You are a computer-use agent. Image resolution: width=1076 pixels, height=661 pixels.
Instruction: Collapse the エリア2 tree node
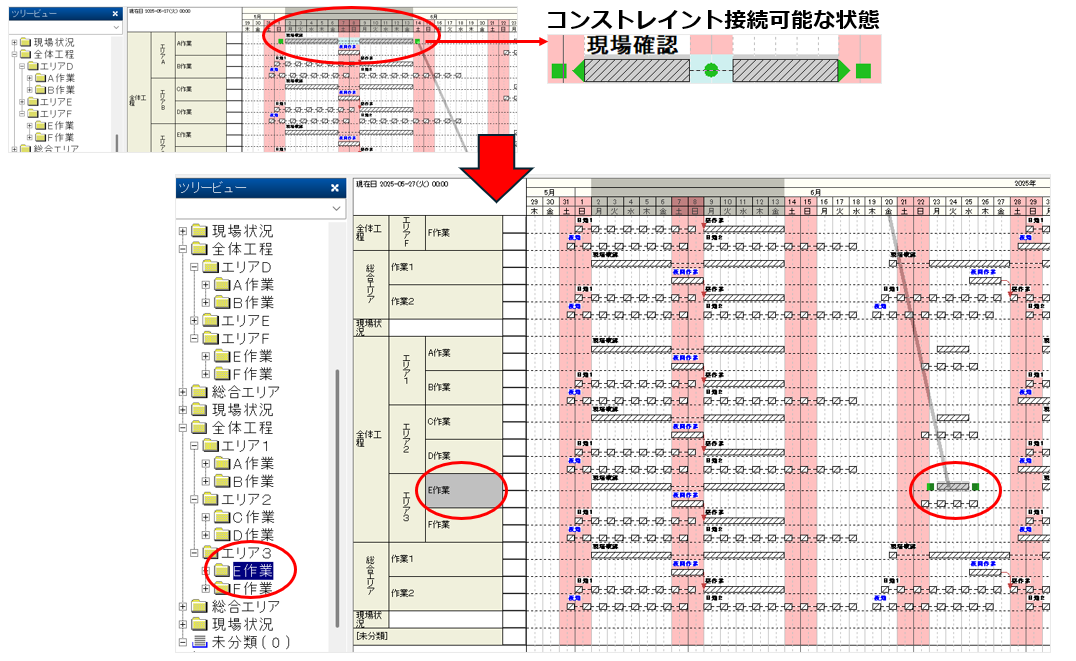pyautogui.click(x=194, y=500)
